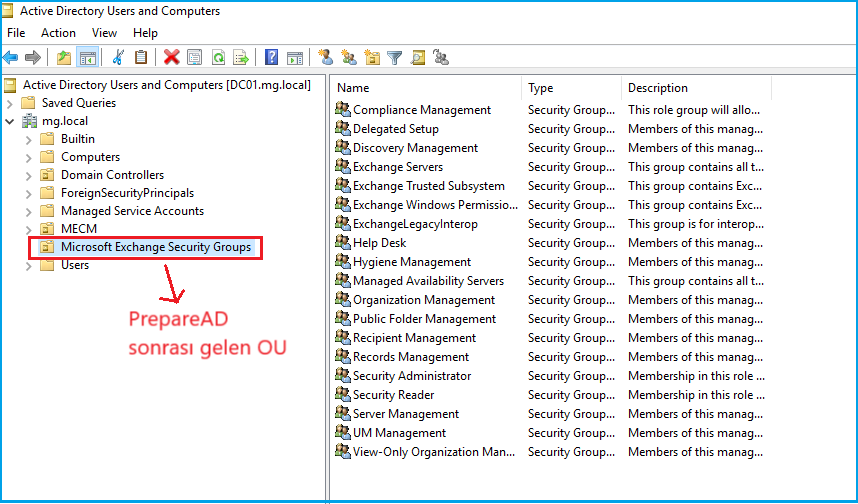Expand the Domain Controllers tree node
This screenshot has height=504, width=858.
(x=28, y=175)
